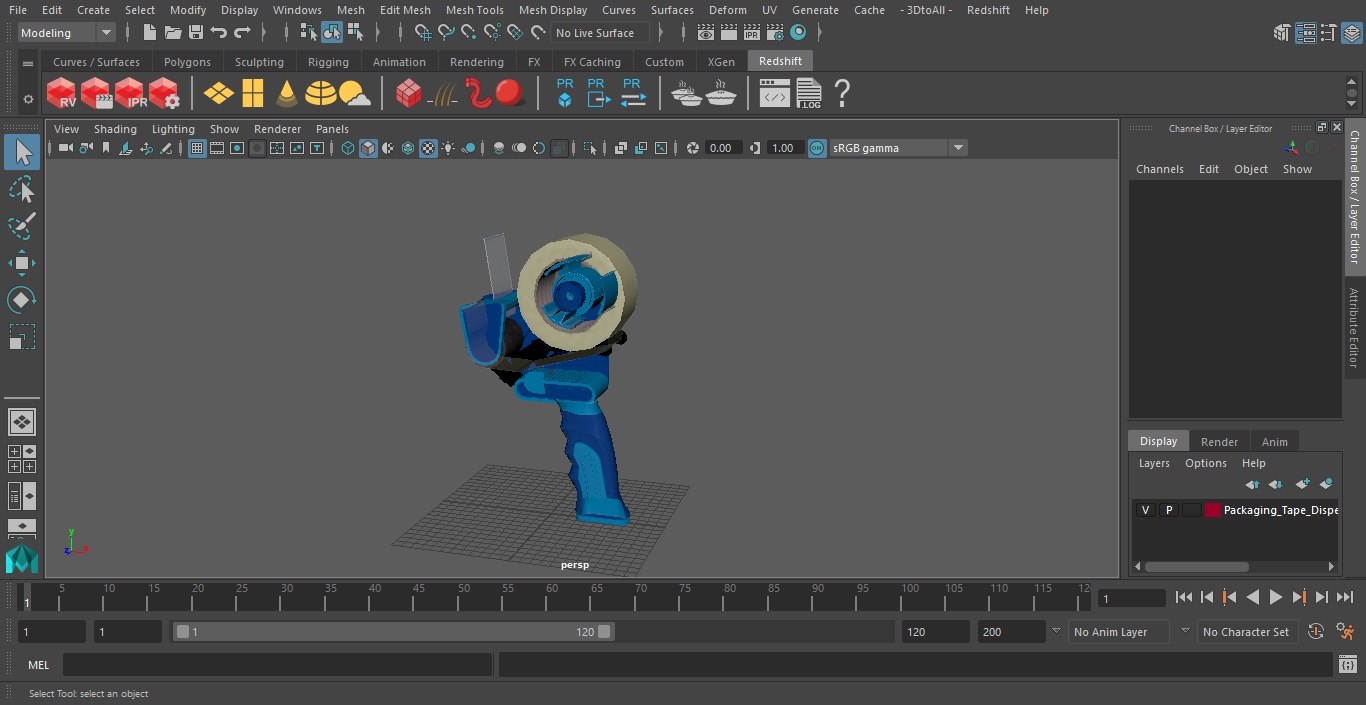
Task: Open Redshift log file icon
Action: pyautogui.click(x=809, y=94)
